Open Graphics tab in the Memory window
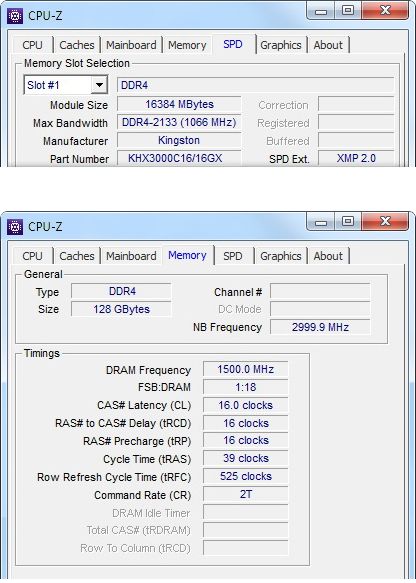This screenshot has height=583, width=416. [x=281, y=256]
